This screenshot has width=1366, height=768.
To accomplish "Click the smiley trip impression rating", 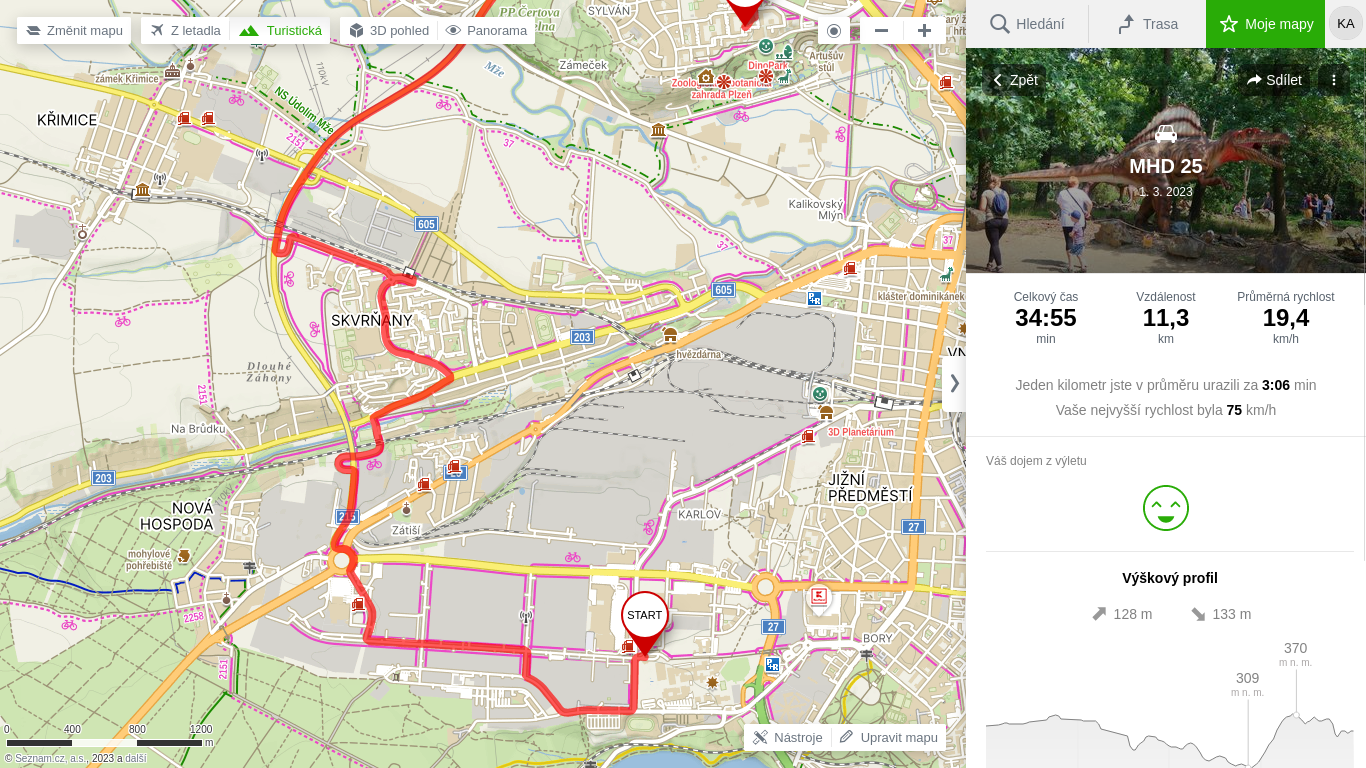I will [1166, 508].
